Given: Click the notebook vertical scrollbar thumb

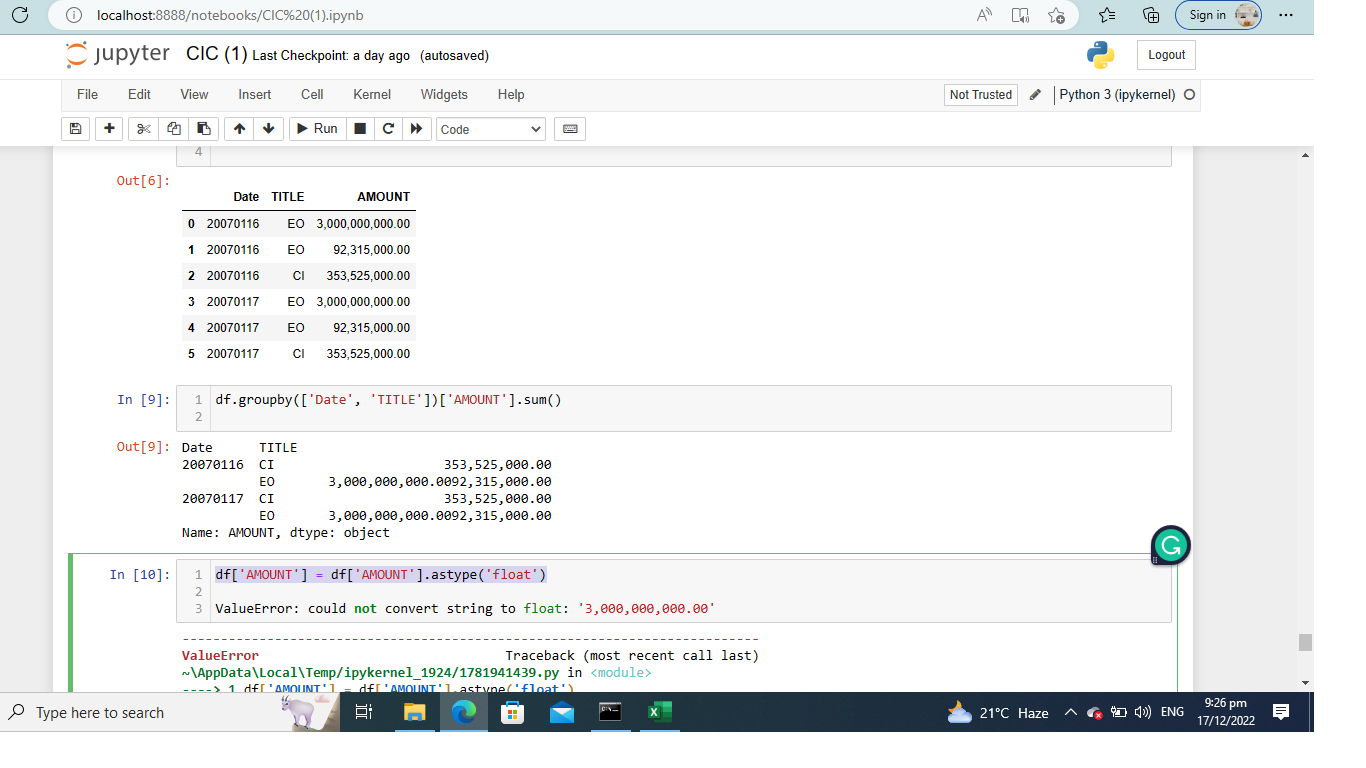Looking at the screenshot, I should point(1305,642).
